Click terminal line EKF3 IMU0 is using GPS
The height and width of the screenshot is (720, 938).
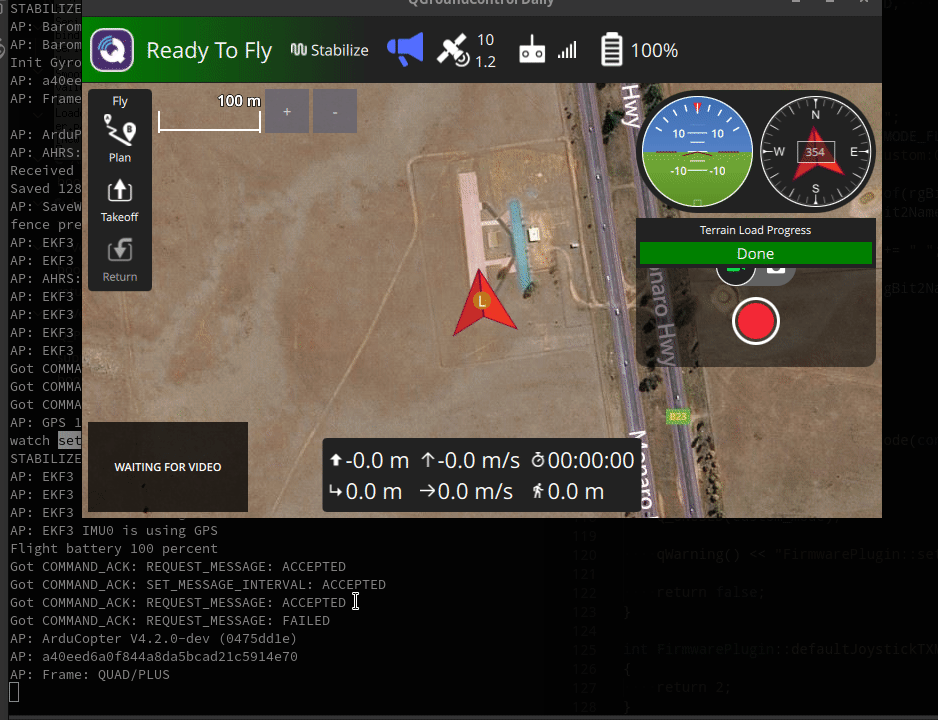coord(114,530)
